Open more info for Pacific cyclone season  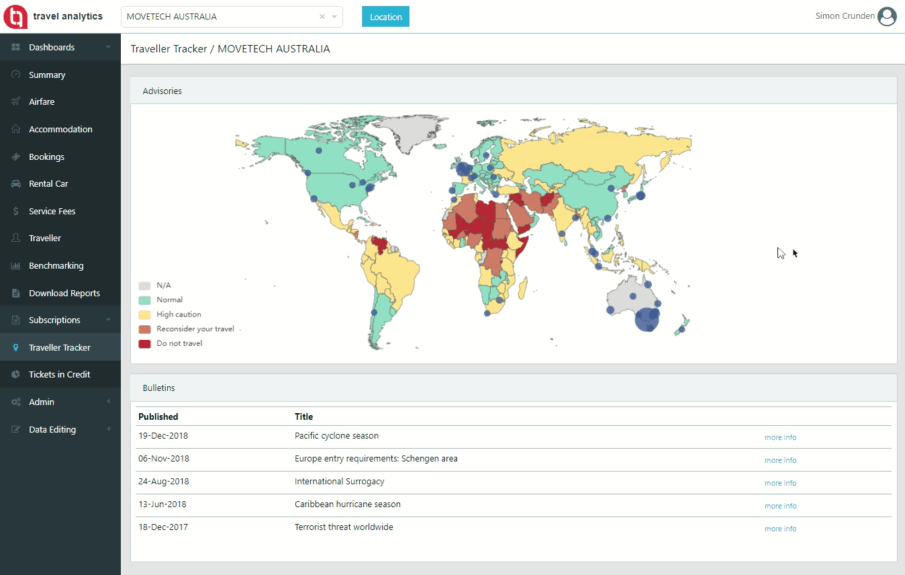pos(780,438)
